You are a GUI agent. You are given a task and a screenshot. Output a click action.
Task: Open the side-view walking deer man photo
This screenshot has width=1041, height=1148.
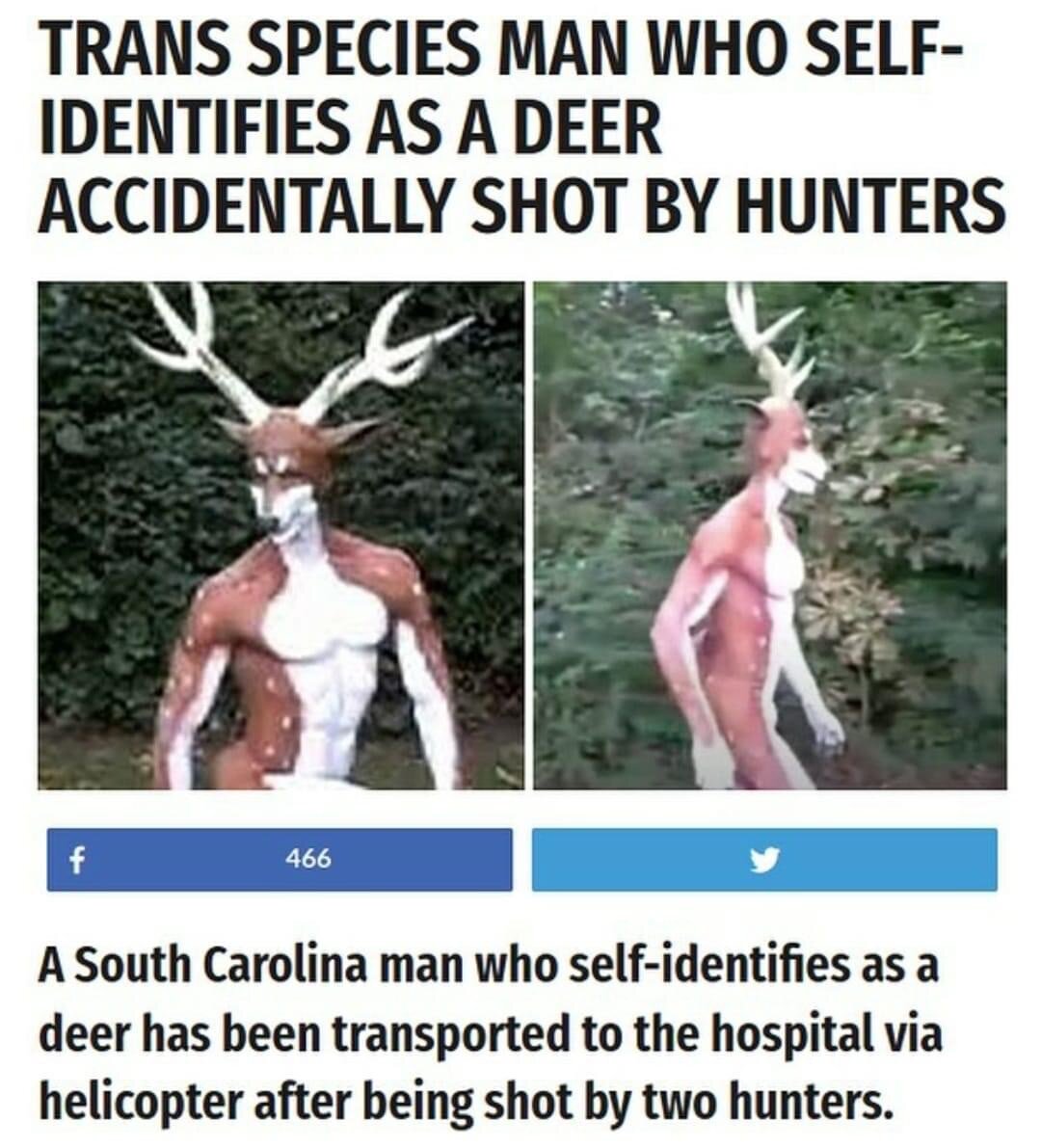pyautogui.click(x=769, y=535)
